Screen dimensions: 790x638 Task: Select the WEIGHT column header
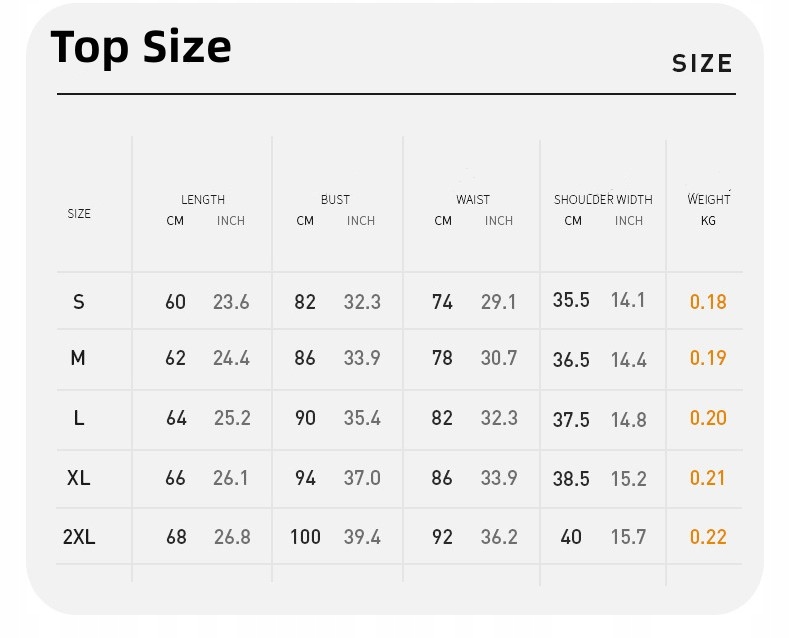click(708, 200)
